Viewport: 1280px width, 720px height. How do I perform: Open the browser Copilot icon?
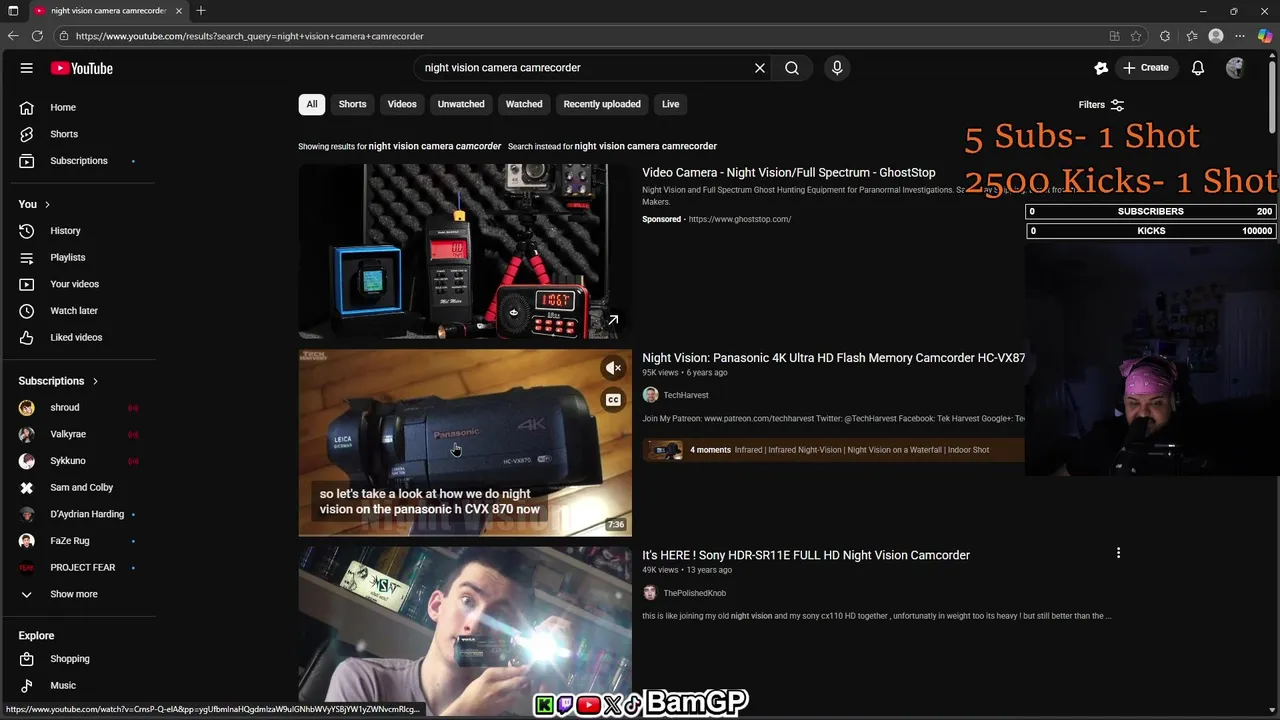[x=1266, y=36]
